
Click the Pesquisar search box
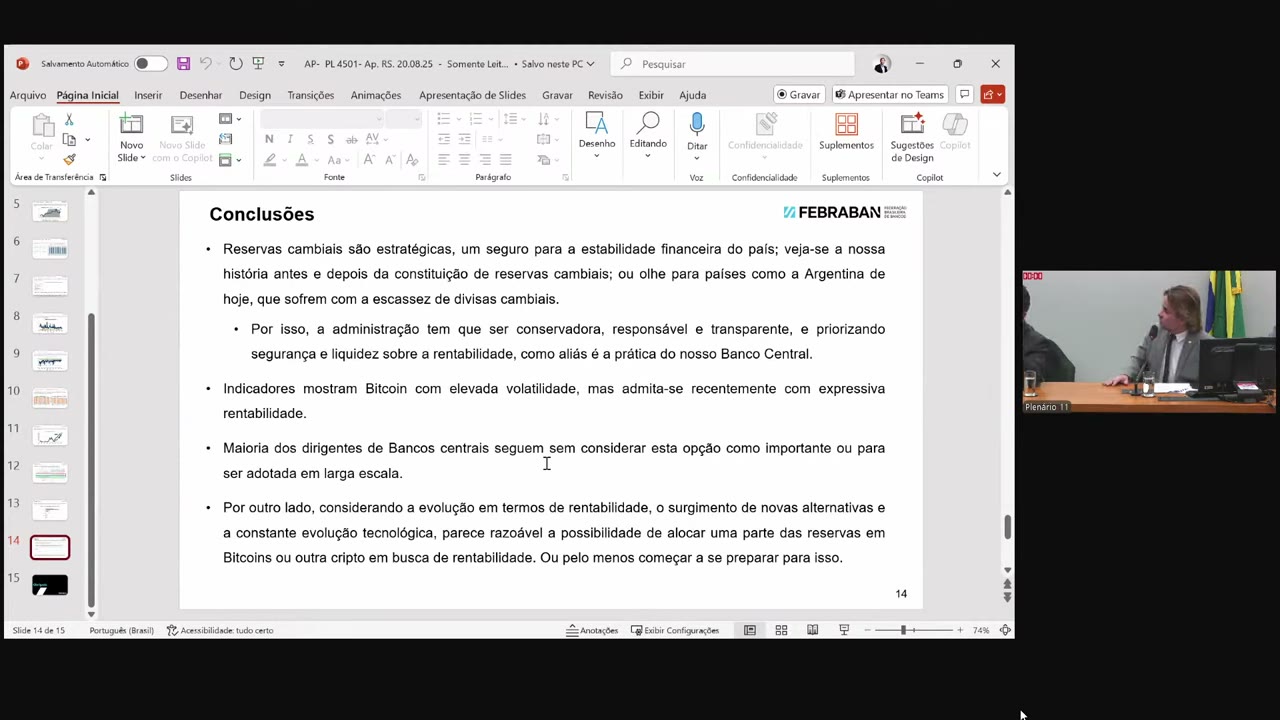[x=733, y=64]
